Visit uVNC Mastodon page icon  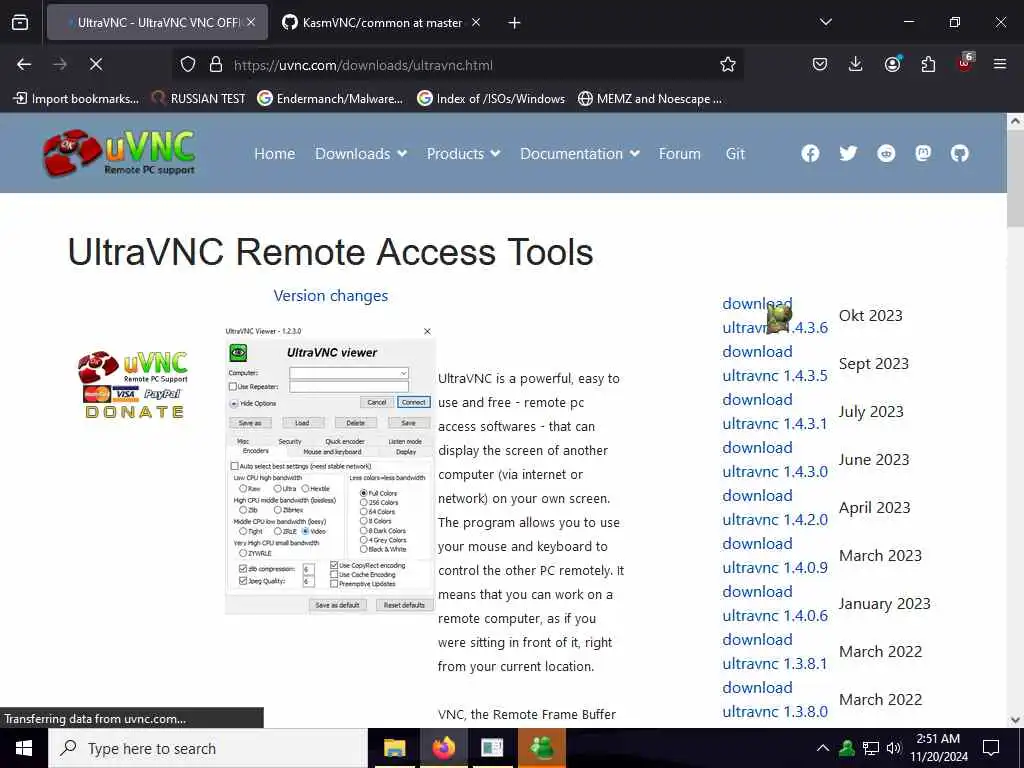(x=923, y=153)
